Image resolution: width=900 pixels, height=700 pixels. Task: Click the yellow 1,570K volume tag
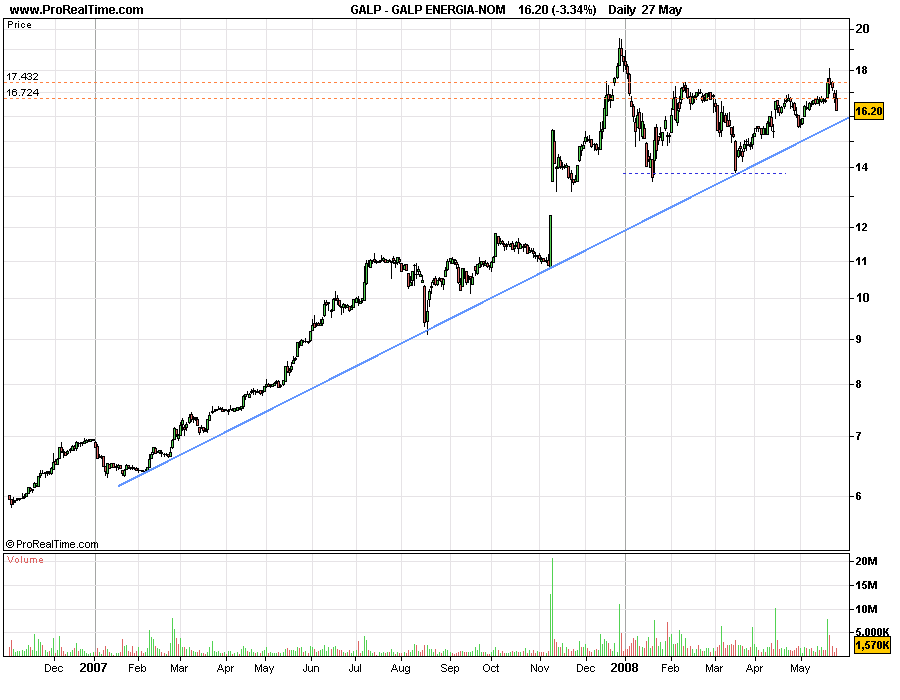872,645
